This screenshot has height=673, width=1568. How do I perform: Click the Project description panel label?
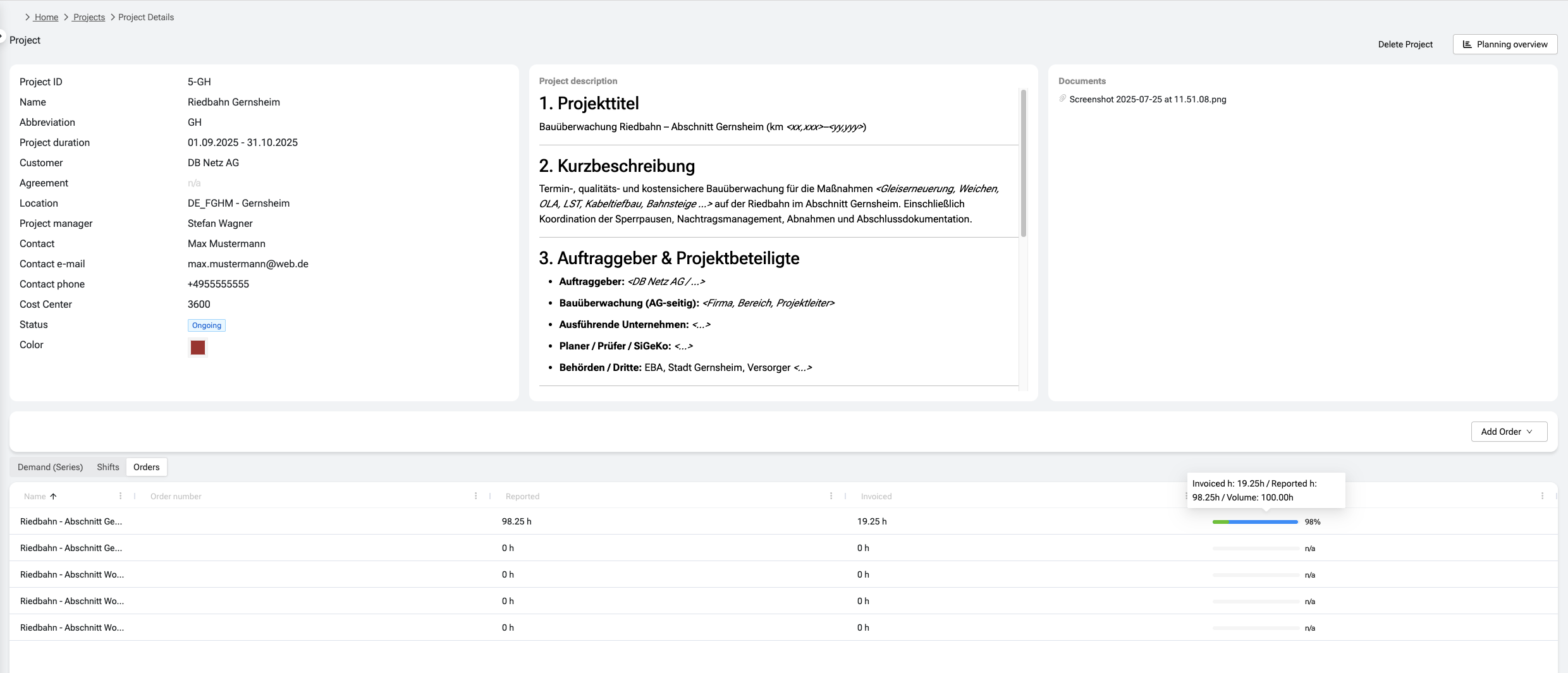578,81
